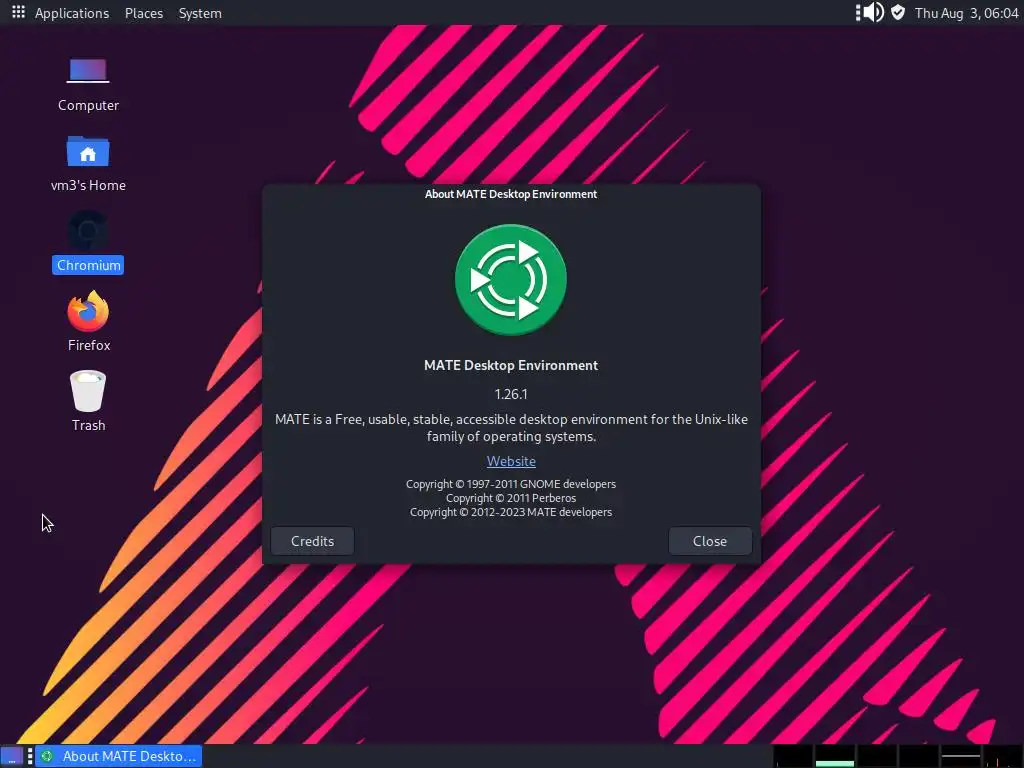Click the Close button in the About dialog

(710, 541)
